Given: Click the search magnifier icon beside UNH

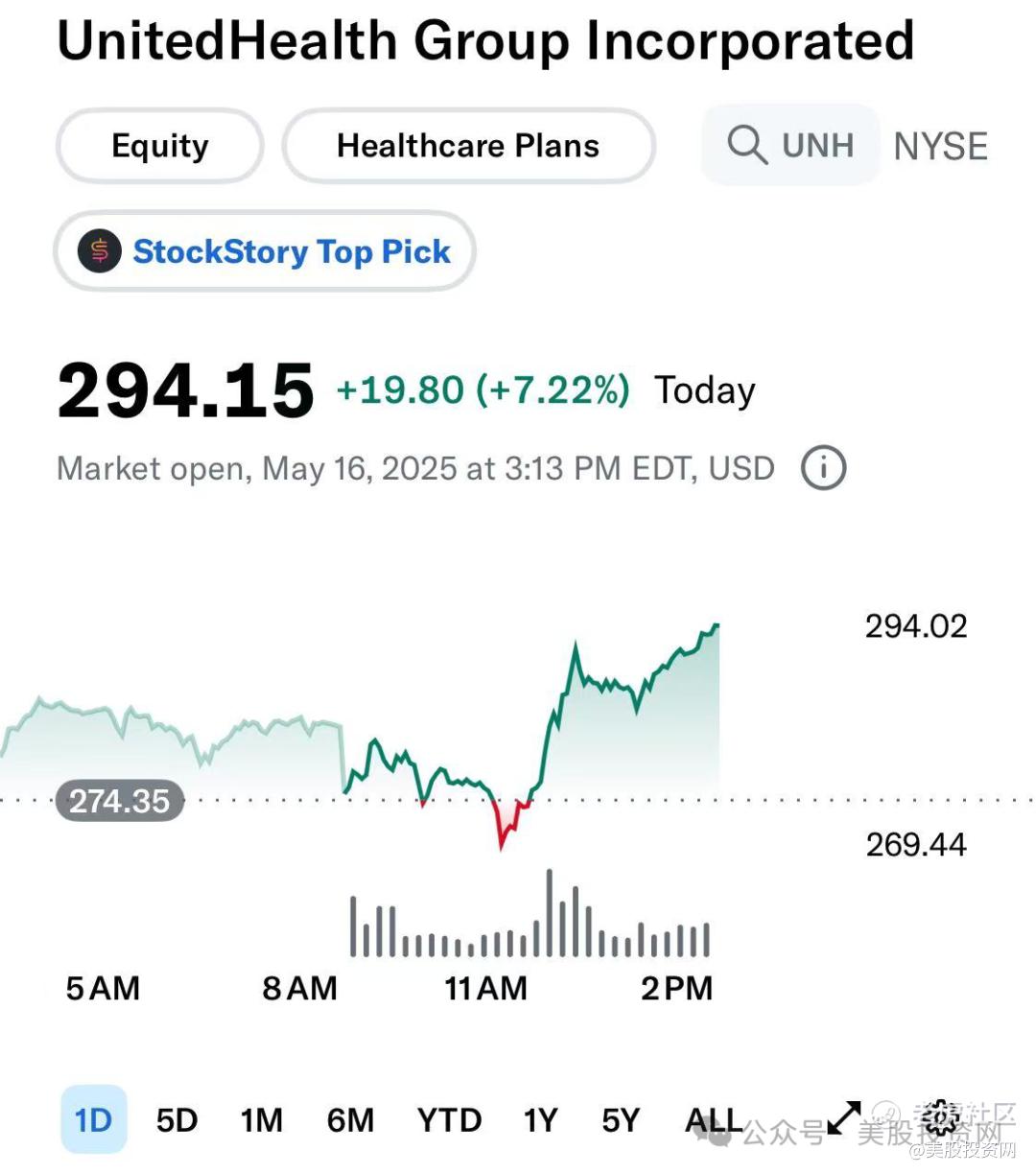Looking at the screenshot, I should tap(746, 146).
